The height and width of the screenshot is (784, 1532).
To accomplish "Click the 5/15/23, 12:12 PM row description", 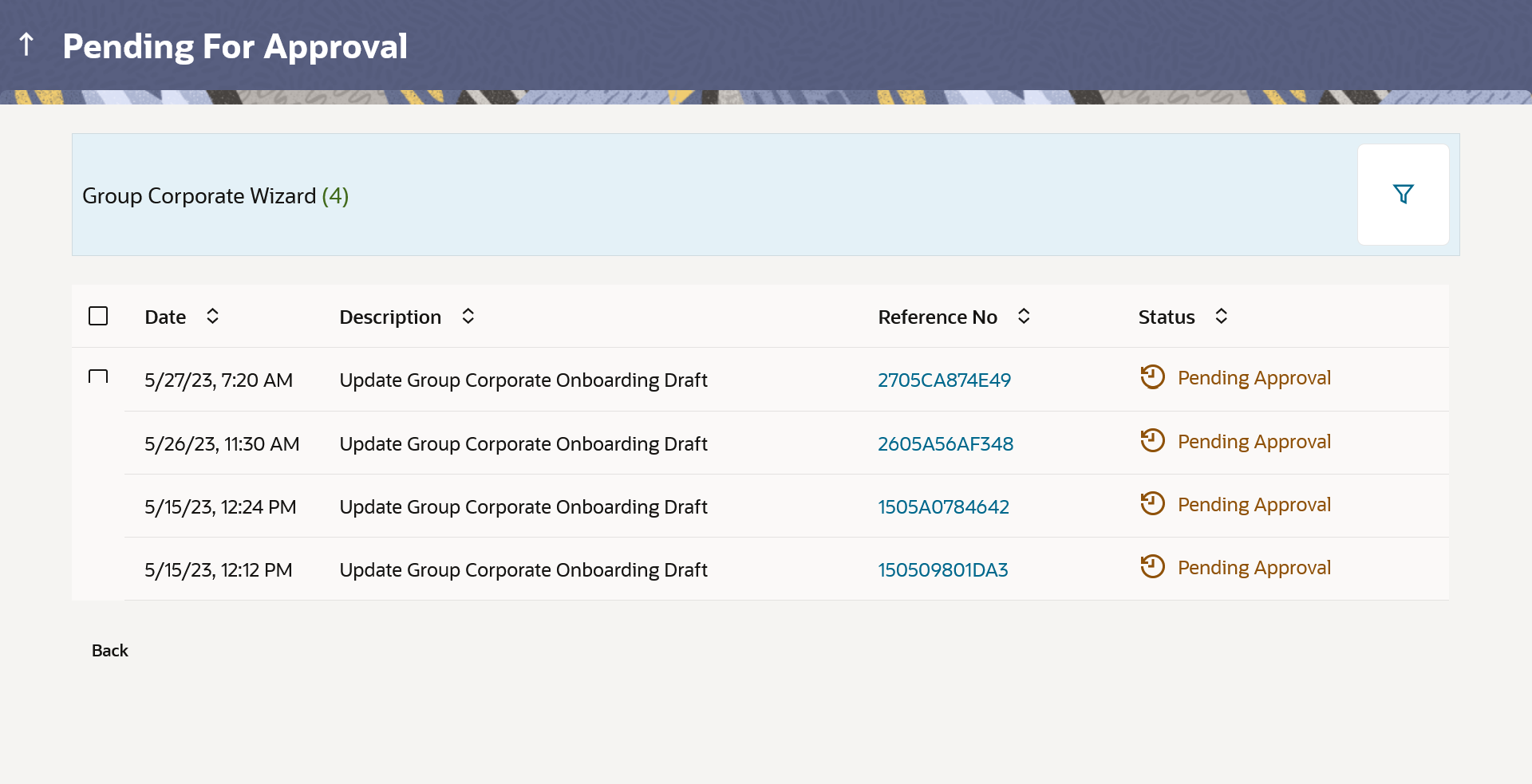I will pos(523,570).
